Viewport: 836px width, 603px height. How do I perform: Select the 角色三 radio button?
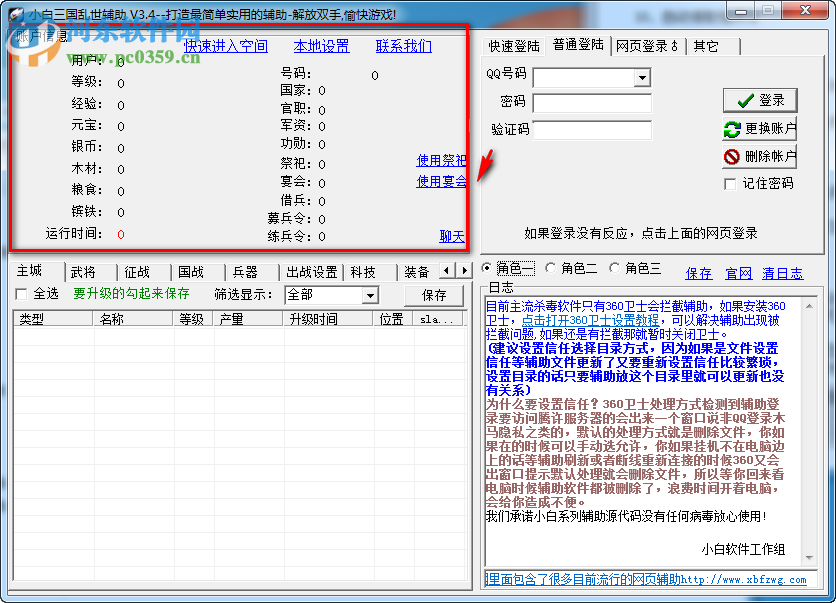[x=615, y=268]
